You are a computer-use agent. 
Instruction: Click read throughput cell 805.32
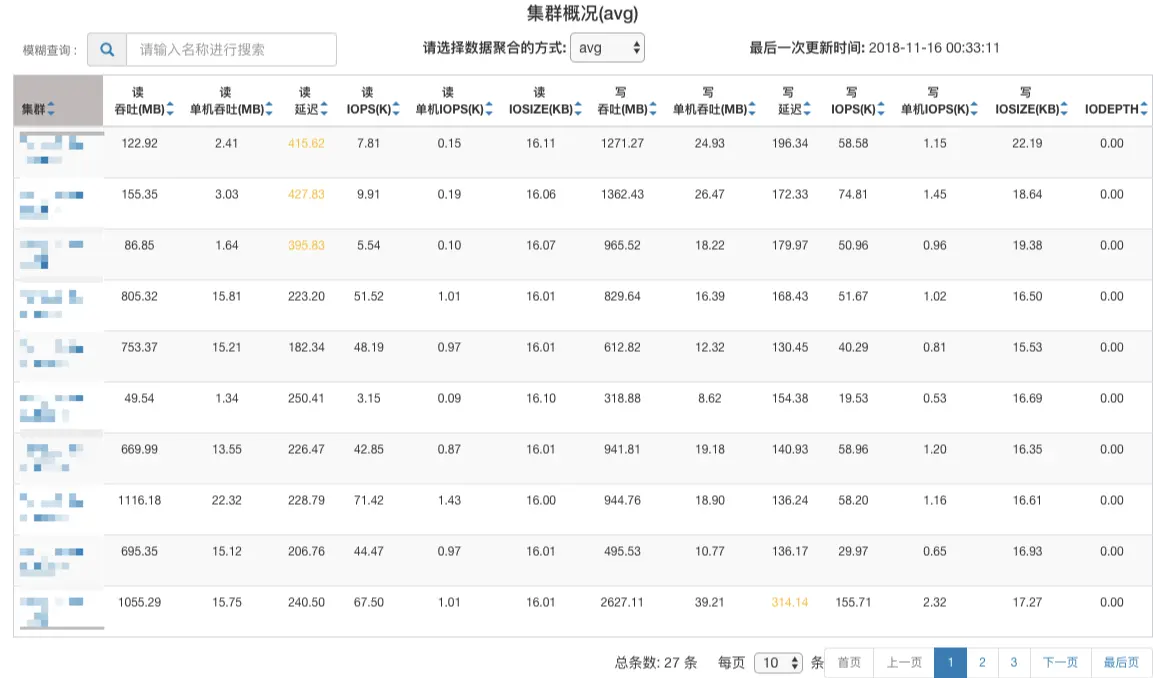pyautogui.click(x=140, y=296)
